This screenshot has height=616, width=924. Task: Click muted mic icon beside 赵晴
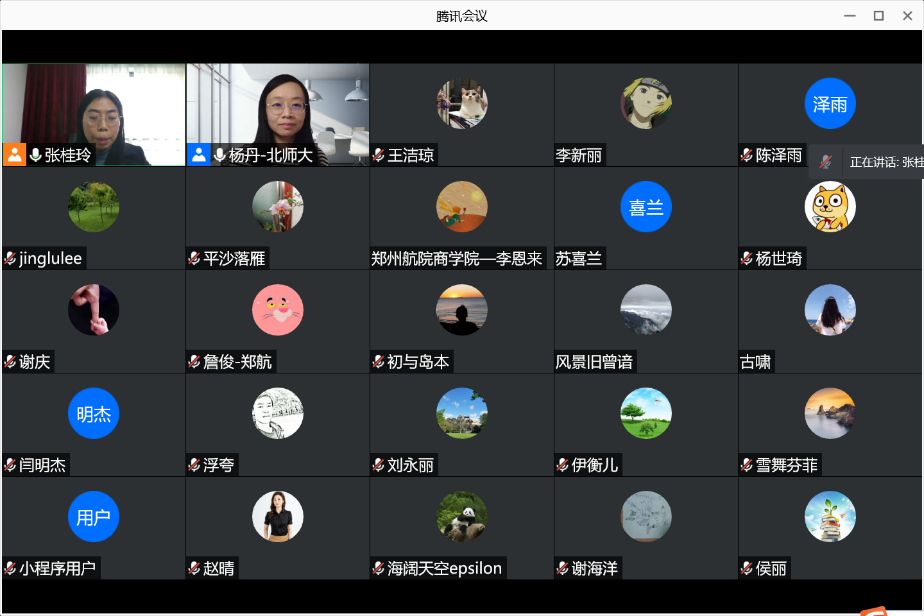pyautogui.click(x=194, y=568)
